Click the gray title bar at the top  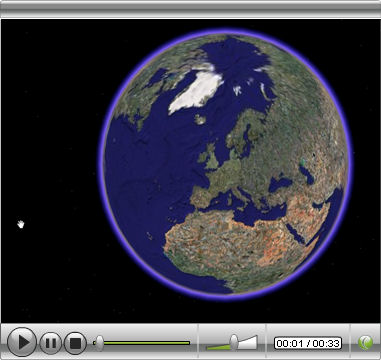pos(190,9)
